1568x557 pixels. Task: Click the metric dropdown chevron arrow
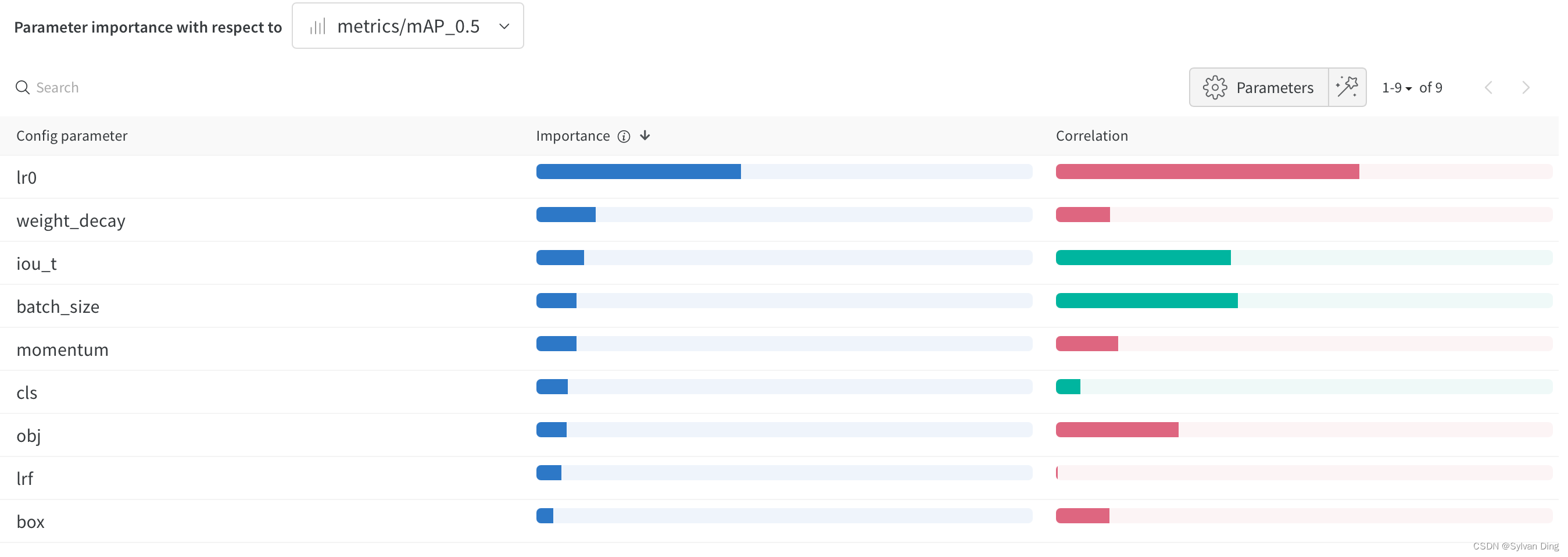(504, 26)
